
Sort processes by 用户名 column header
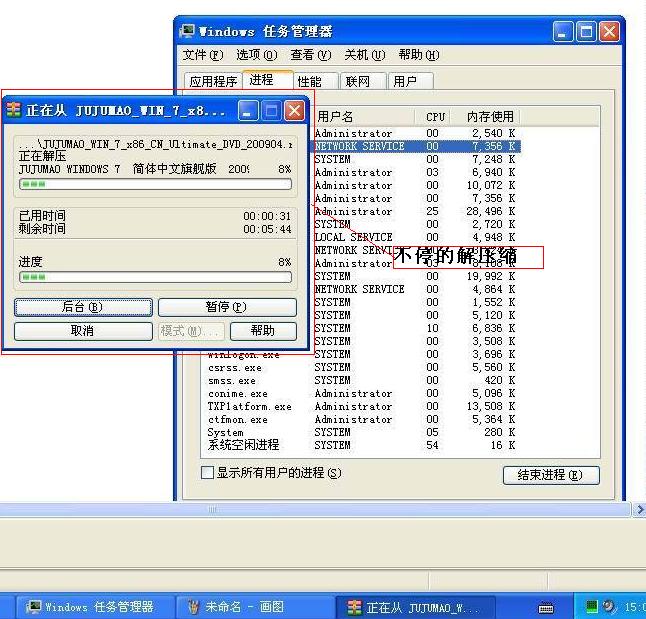[x=363, y=117]
